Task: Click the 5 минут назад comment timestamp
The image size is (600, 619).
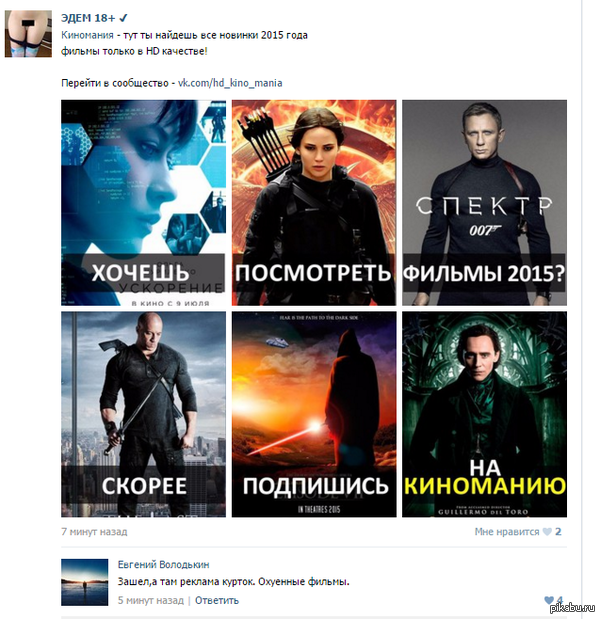Action: pos(151,600)
